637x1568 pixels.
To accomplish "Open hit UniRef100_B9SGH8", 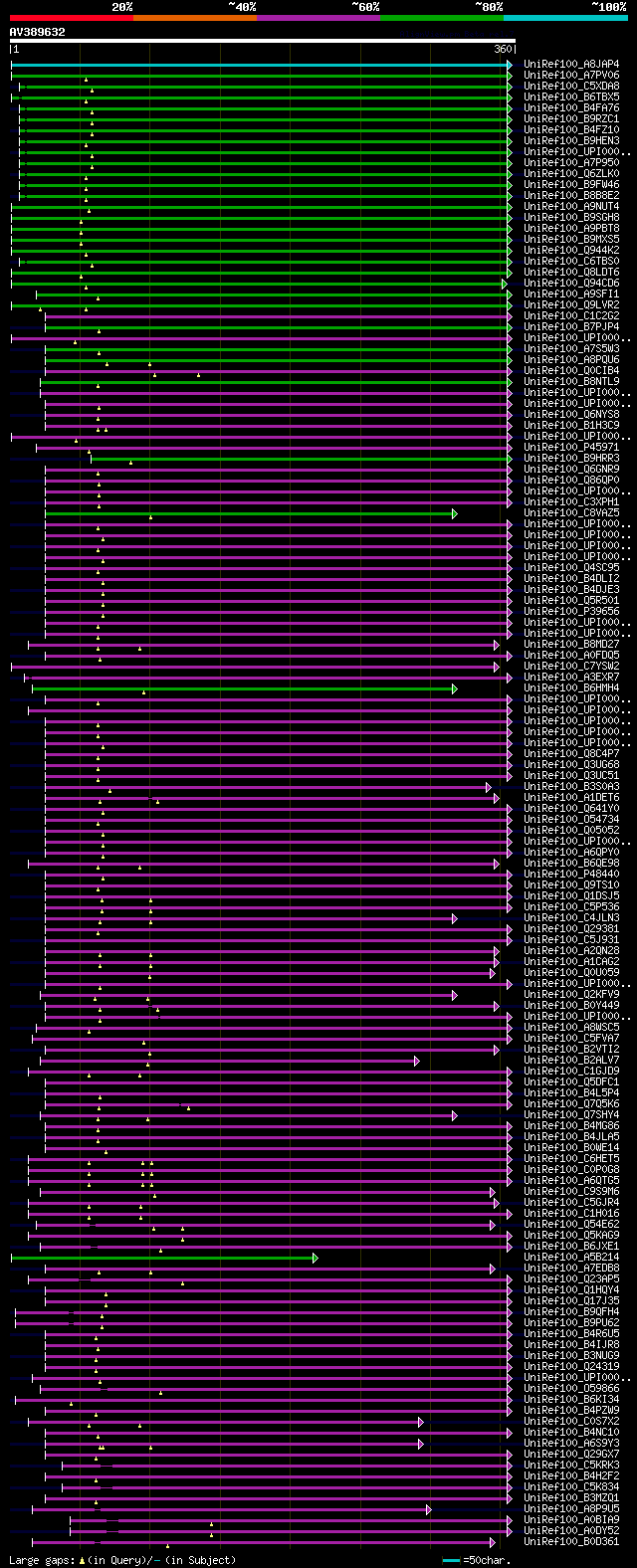I will coord(571,218).
